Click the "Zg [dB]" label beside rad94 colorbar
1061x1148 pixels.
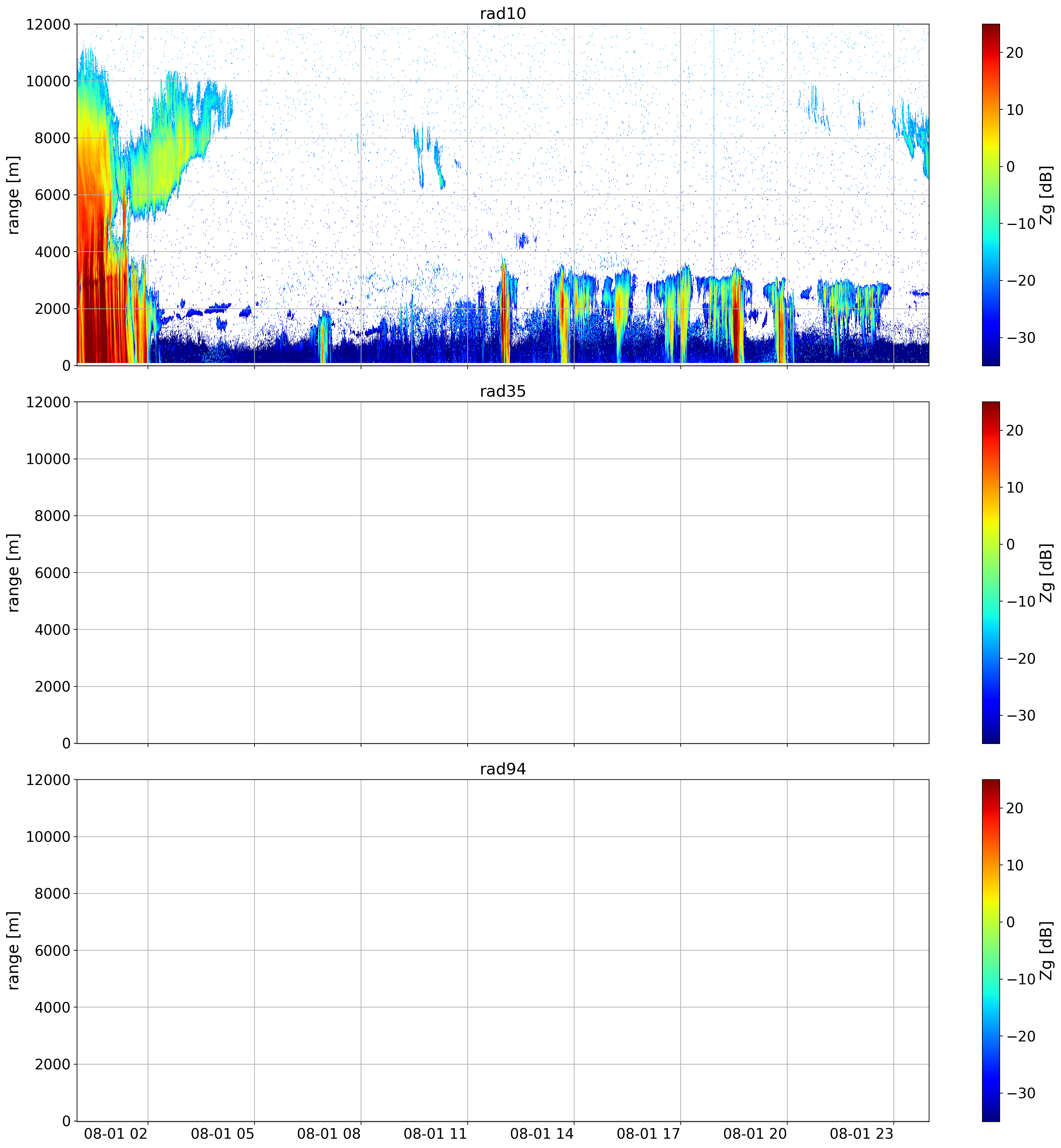point(1047,951)
